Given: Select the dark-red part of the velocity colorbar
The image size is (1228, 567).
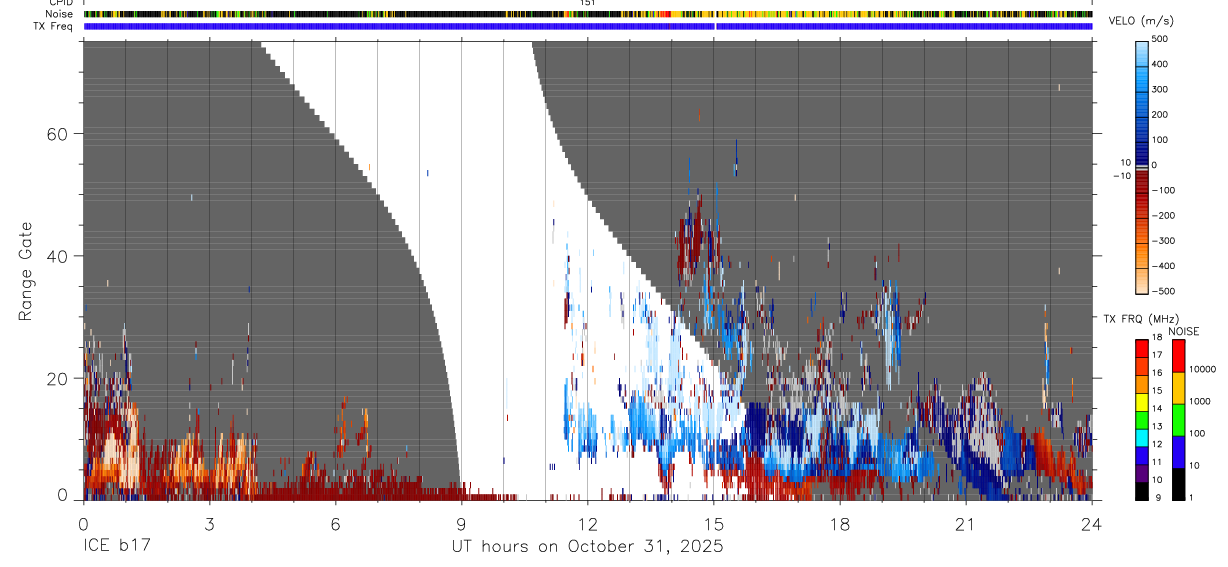Looking at the screenshot, I should (1142, 183).
